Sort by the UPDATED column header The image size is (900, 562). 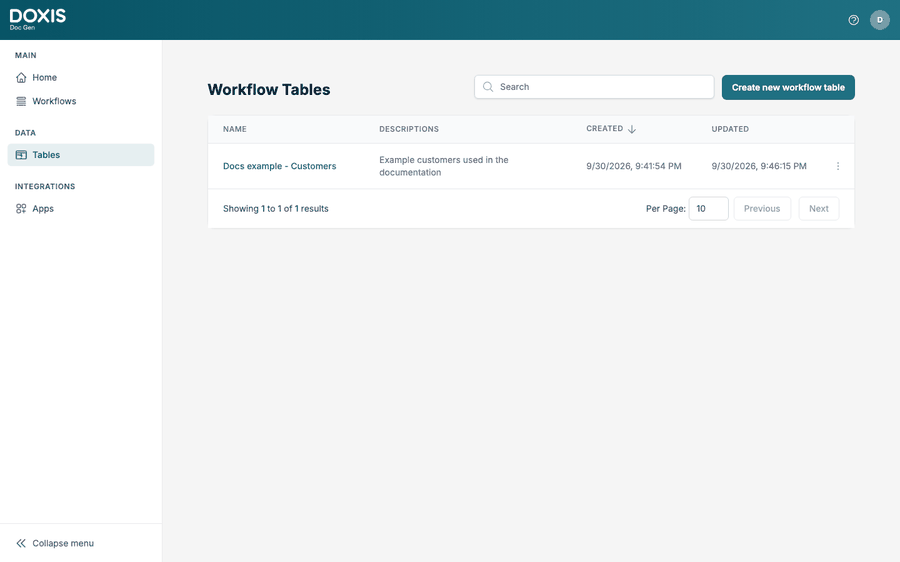pos(730,129)
